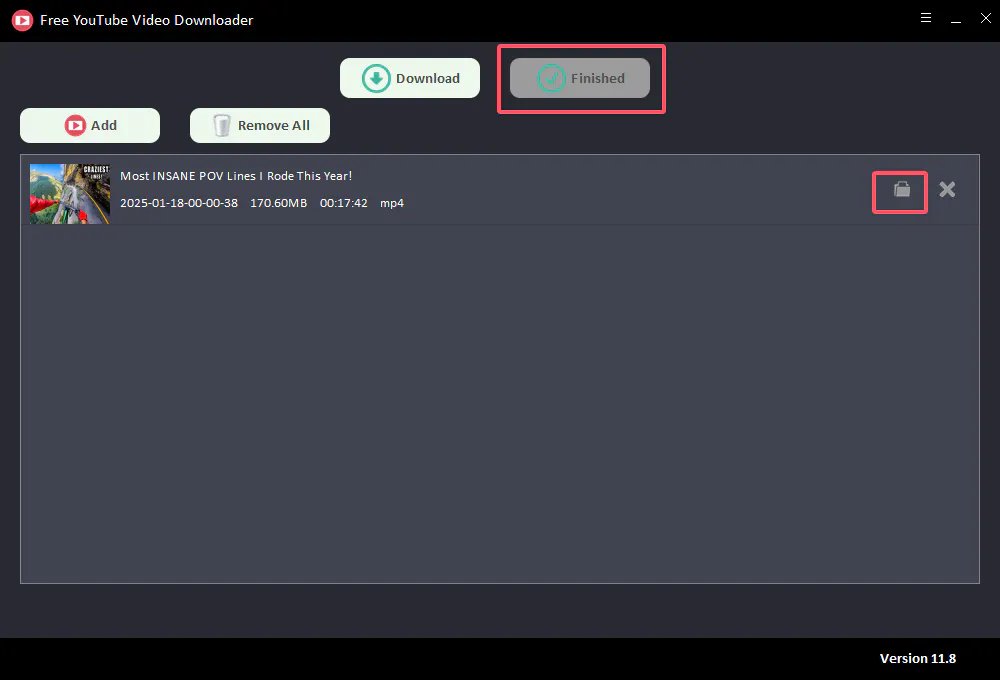Image resolution: width=1000 pixels, height=680 pixels.
Task: Click the date text 2025-01-18-00-00-38
Action: [x=179, y=203]
